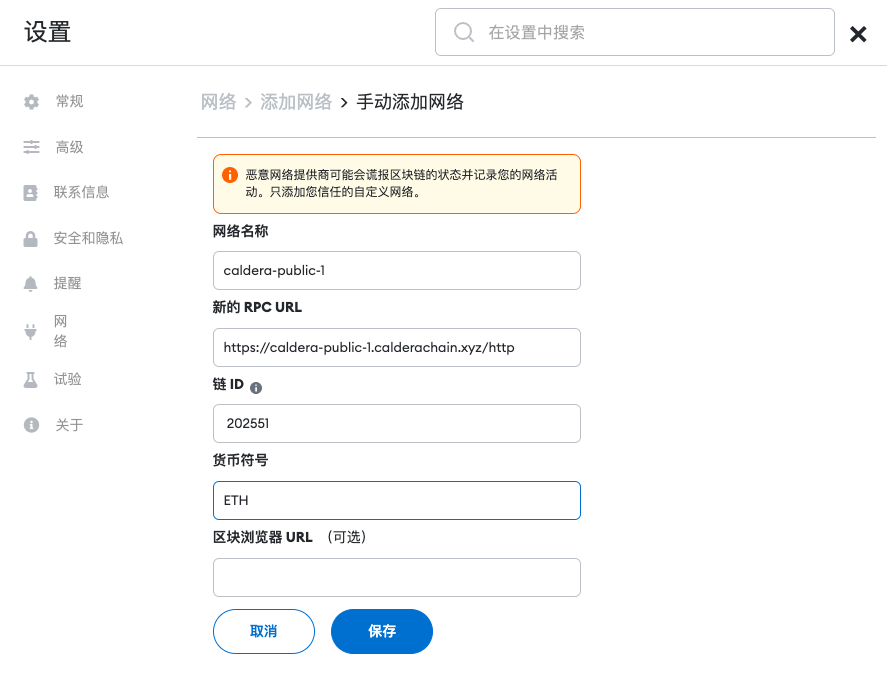Focus the 货币符号 field showing ETH
This screenshot has height=679, width=887.
coord(396,500)
